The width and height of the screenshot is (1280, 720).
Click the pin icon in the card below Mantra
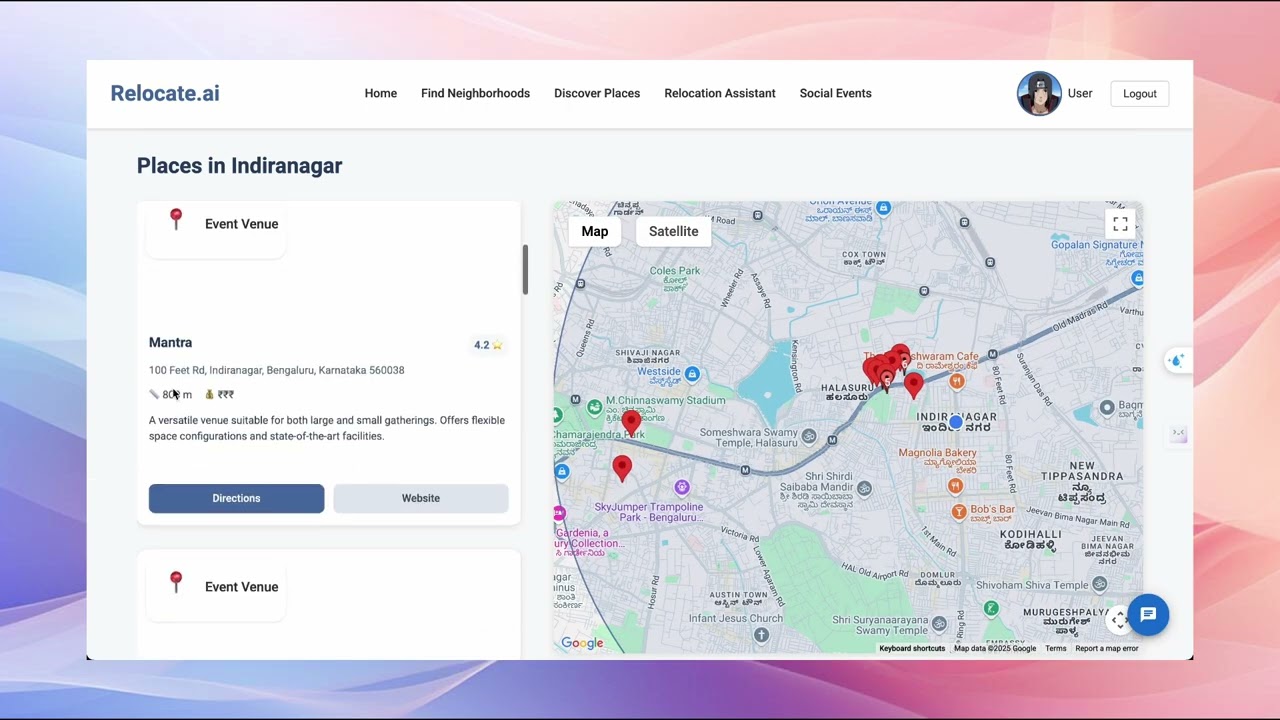coord(176,582)
